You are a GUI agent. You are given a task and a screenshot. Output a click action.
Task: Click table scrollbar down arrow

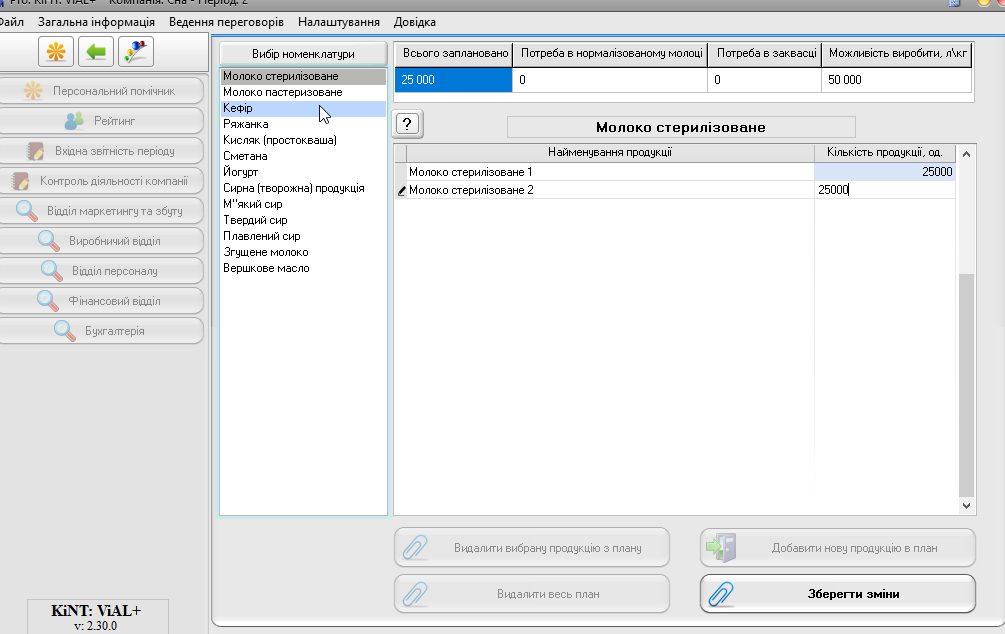967,506
